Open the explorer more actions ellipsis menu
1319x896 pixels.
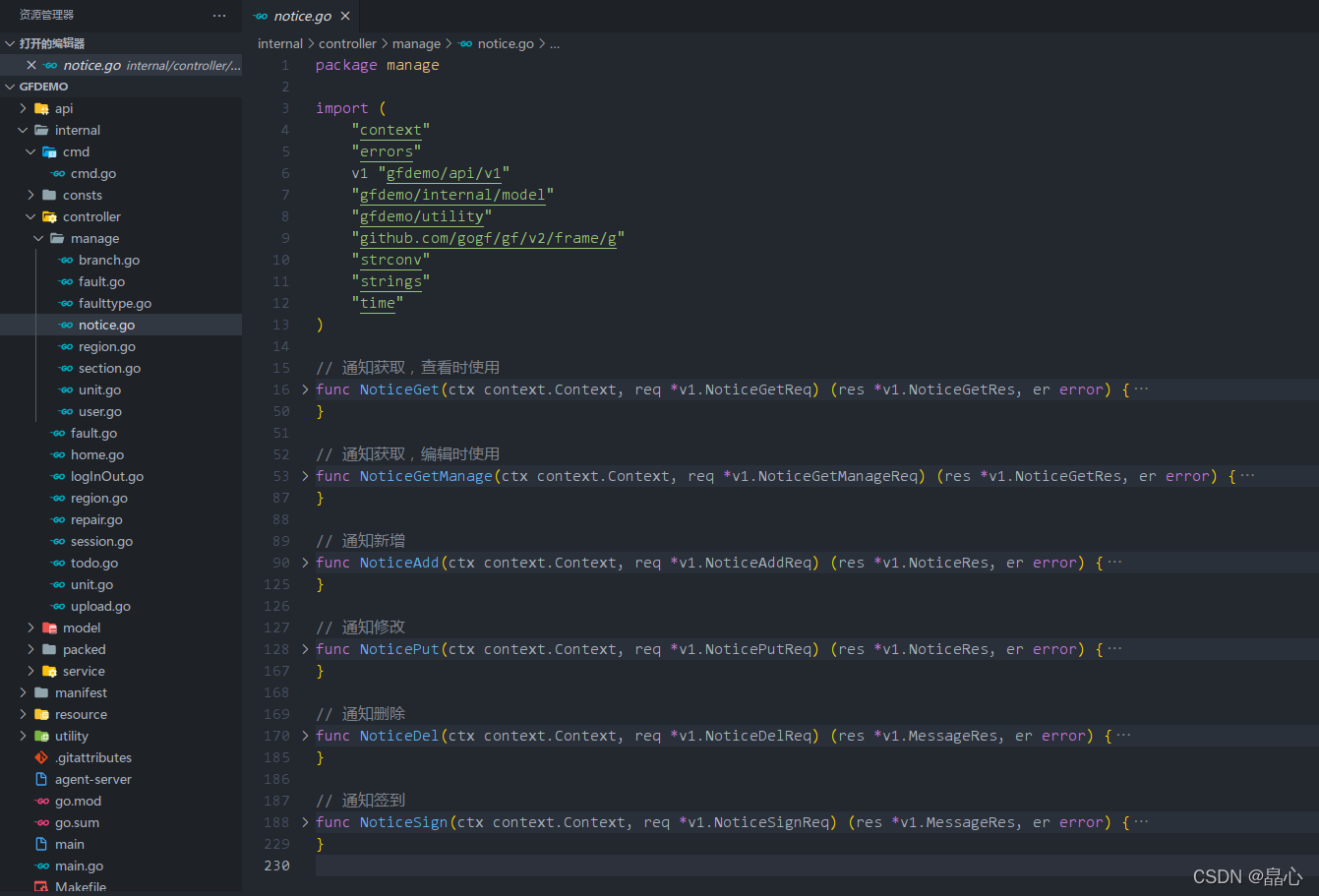point(219,16)
